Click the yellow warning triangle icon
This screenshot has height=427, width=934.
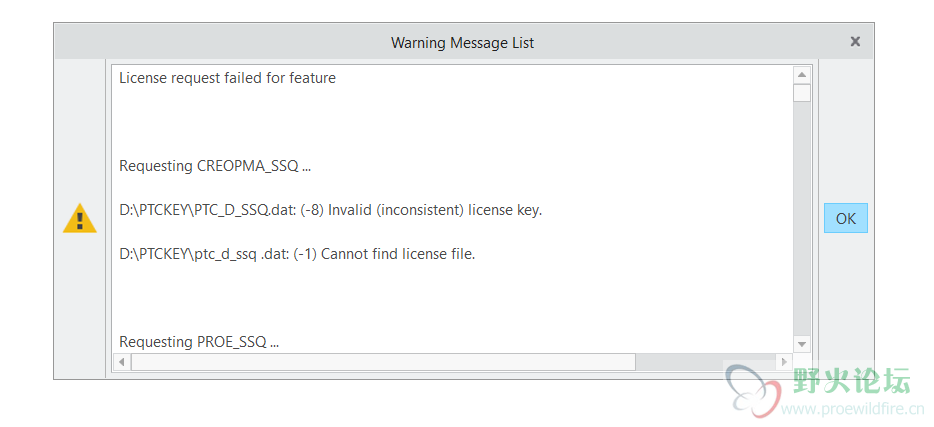pos(80,218)
